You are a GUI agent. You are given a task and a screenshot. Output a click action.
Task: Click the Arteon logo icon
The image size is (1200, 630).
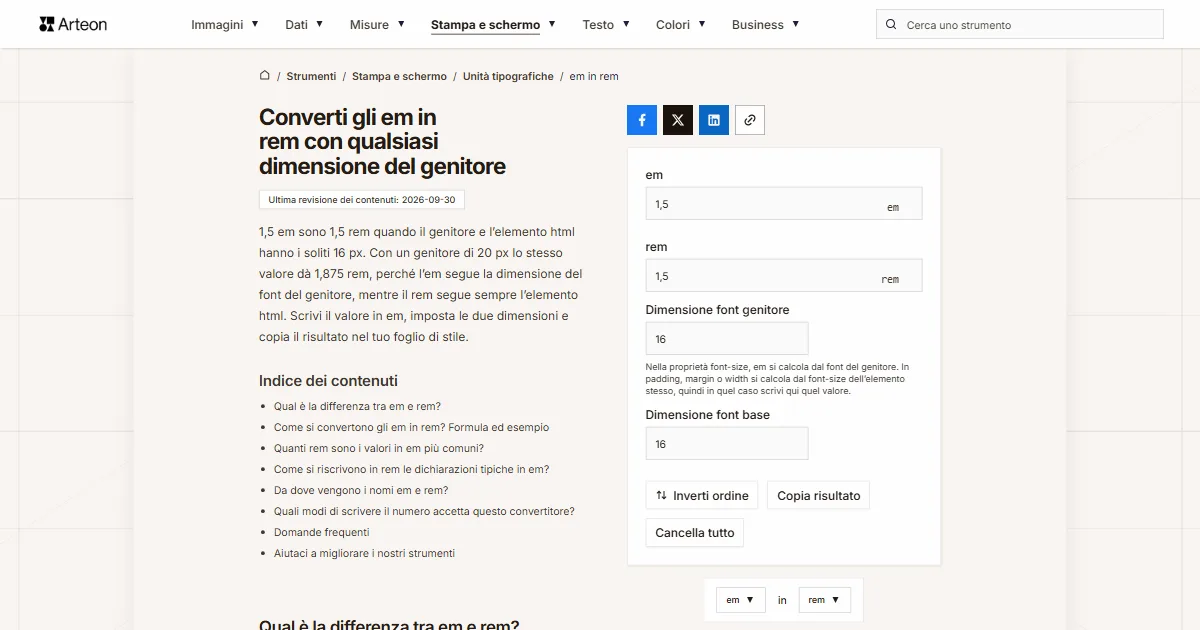pyautogui.click(x=47, y=24)
